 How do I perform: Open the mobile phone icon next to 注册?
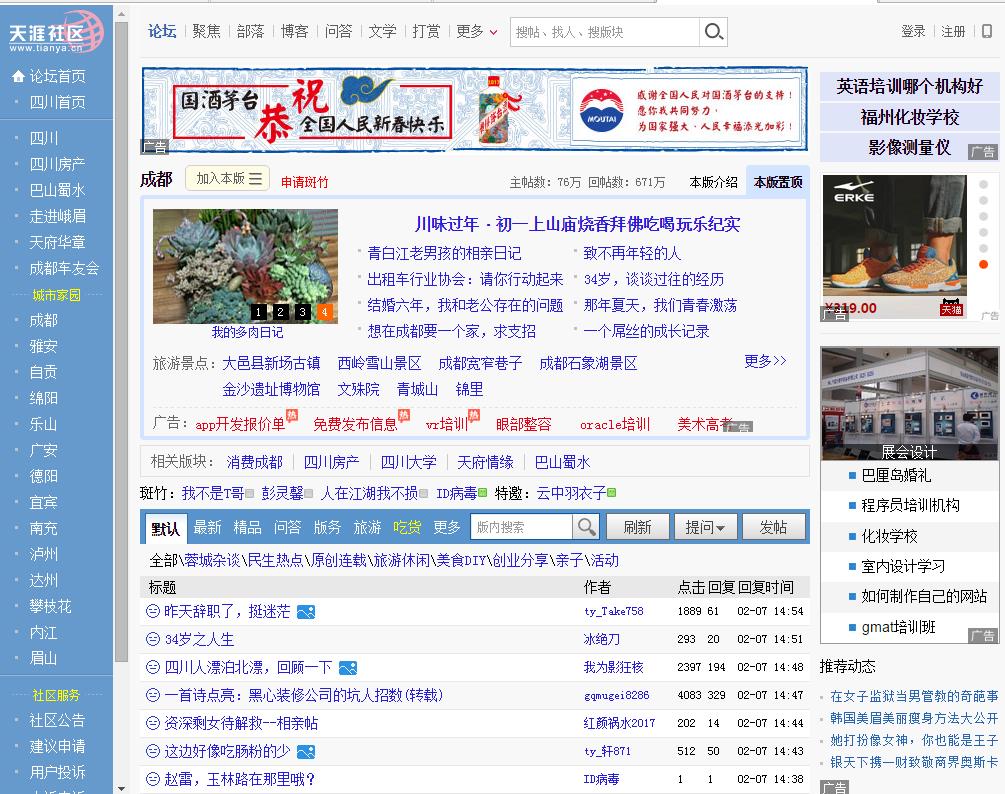[987, 31]
